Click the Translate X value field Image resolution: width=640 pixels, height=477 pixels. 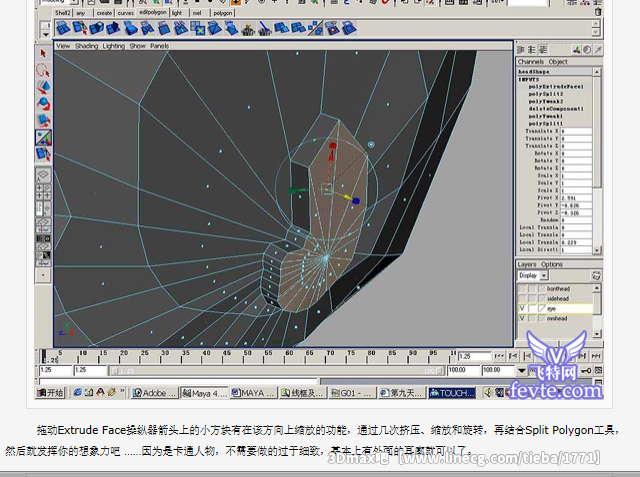(x=576, y=131)
